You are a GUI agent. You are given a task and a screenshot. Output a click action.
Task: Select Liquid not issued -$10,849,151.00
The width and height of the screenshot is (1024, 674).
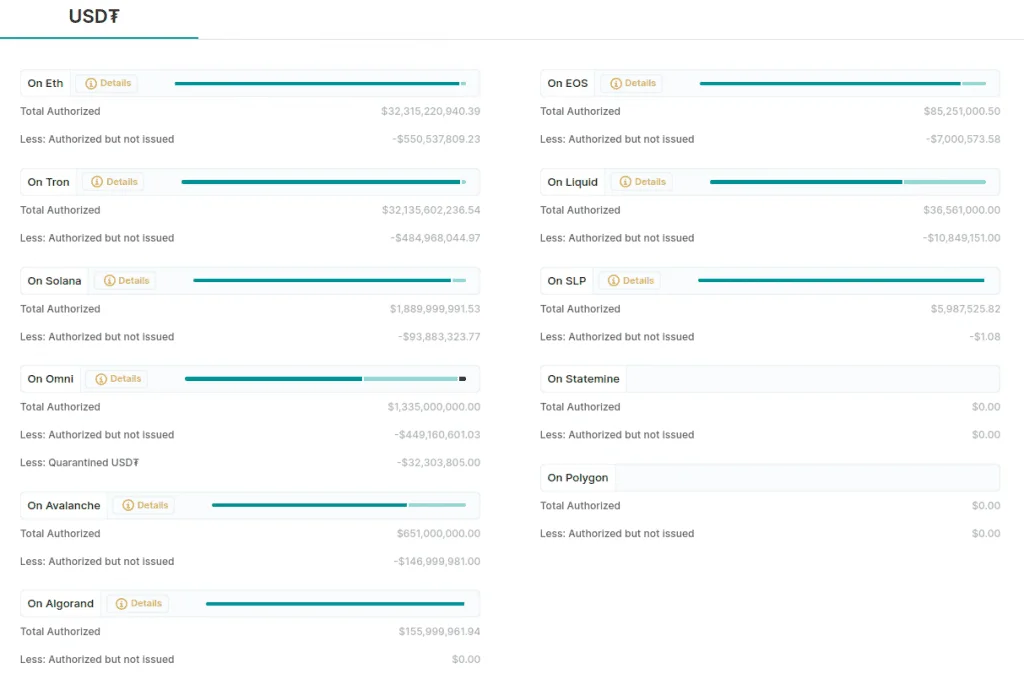961,238
